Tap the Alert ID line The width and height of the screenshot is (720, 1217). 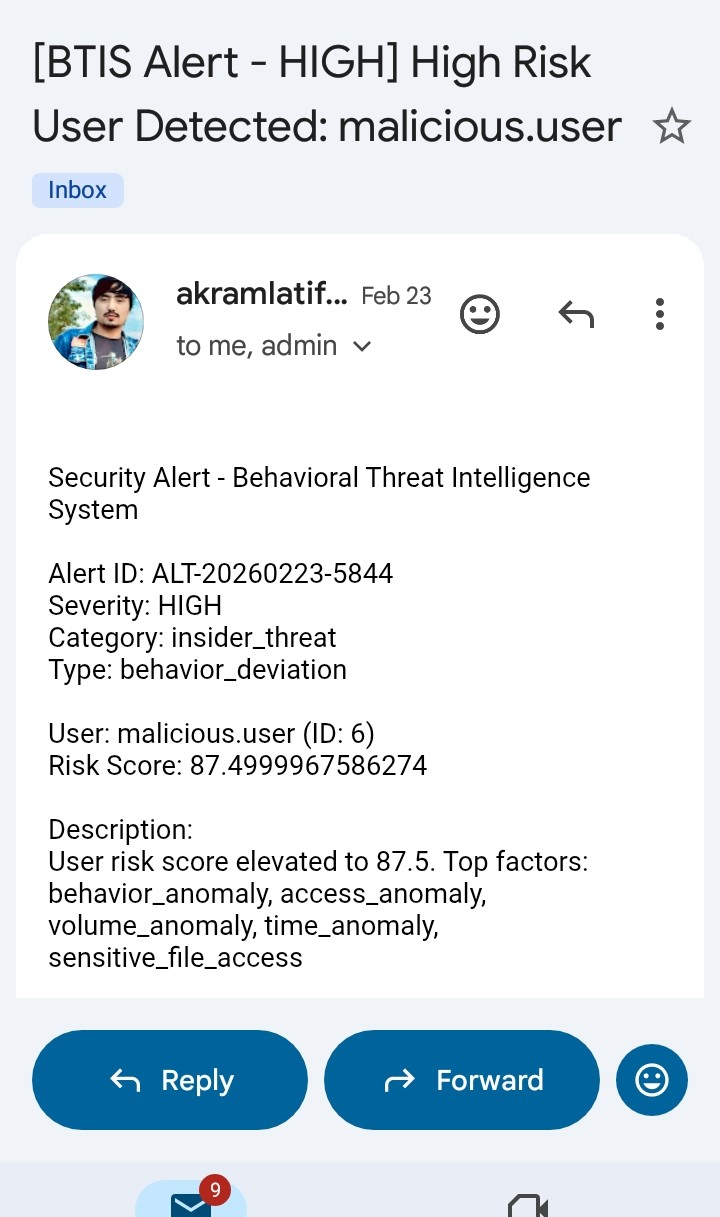[220, 574]
